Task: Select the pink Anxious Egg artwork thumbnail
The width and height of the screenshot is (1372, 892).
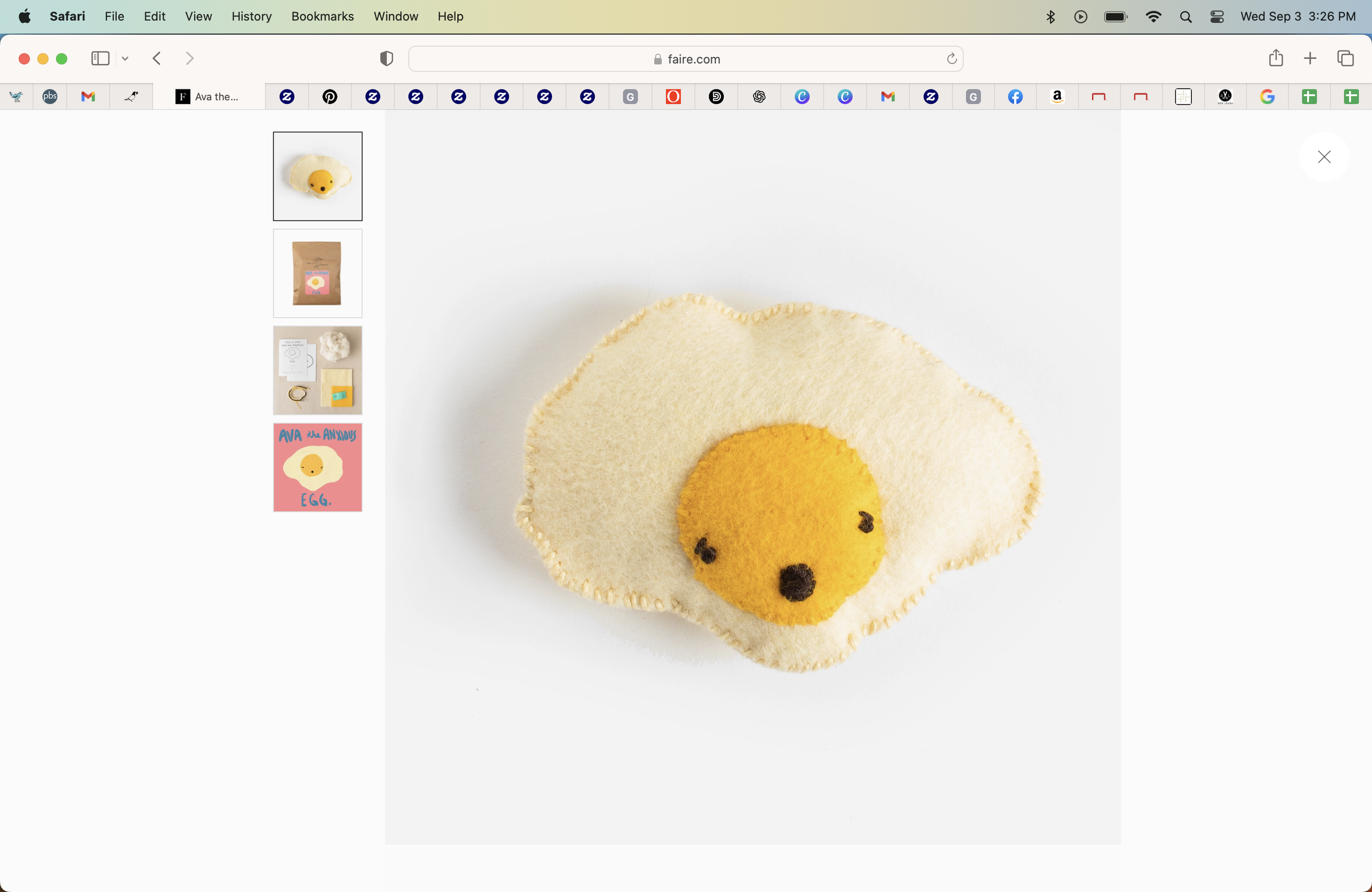Action: coord(318,467)
